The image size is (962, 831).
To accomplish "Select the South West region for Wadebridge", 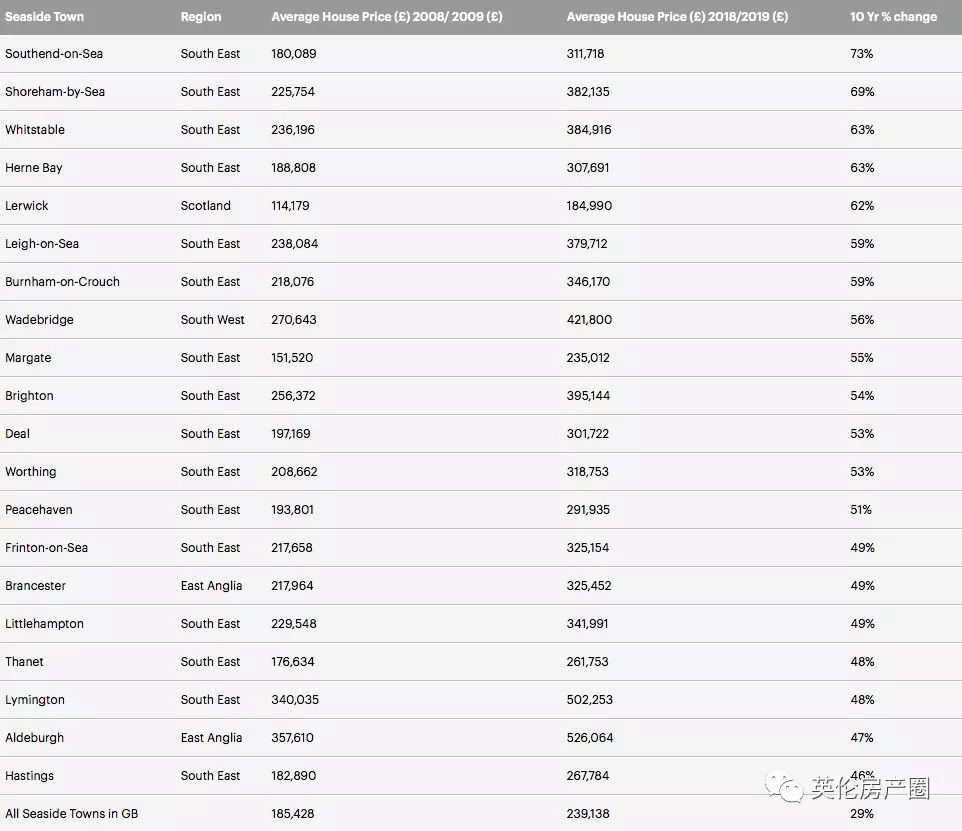I will (x=213, y=320).
